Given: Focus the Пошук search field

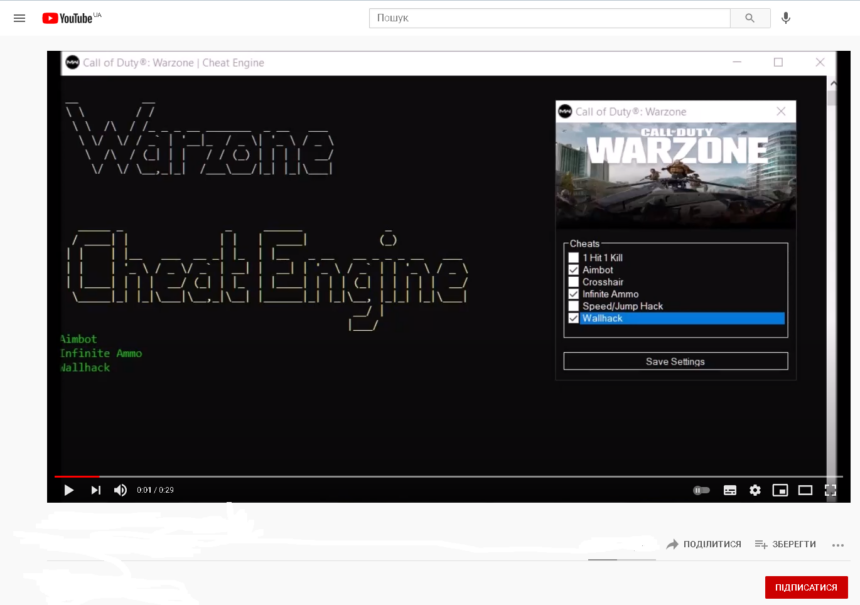Looking at the screenshot, I should pyautogui.click(x=550, y=18).
